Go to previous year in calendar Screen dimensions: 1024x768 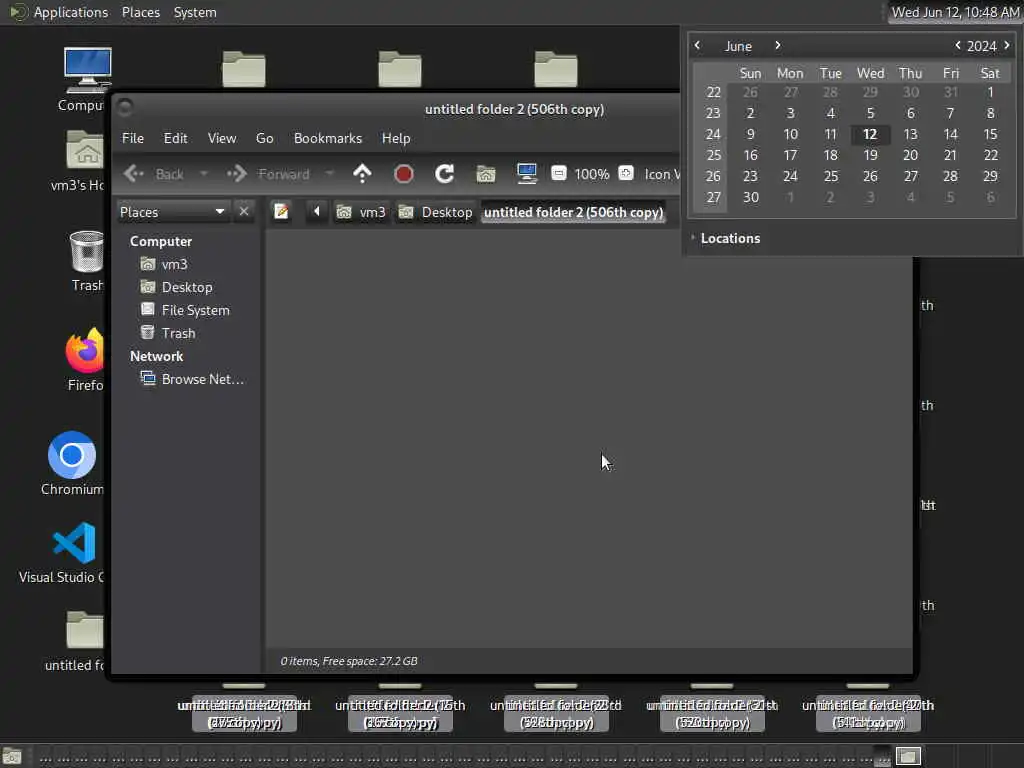click(957, 45)
